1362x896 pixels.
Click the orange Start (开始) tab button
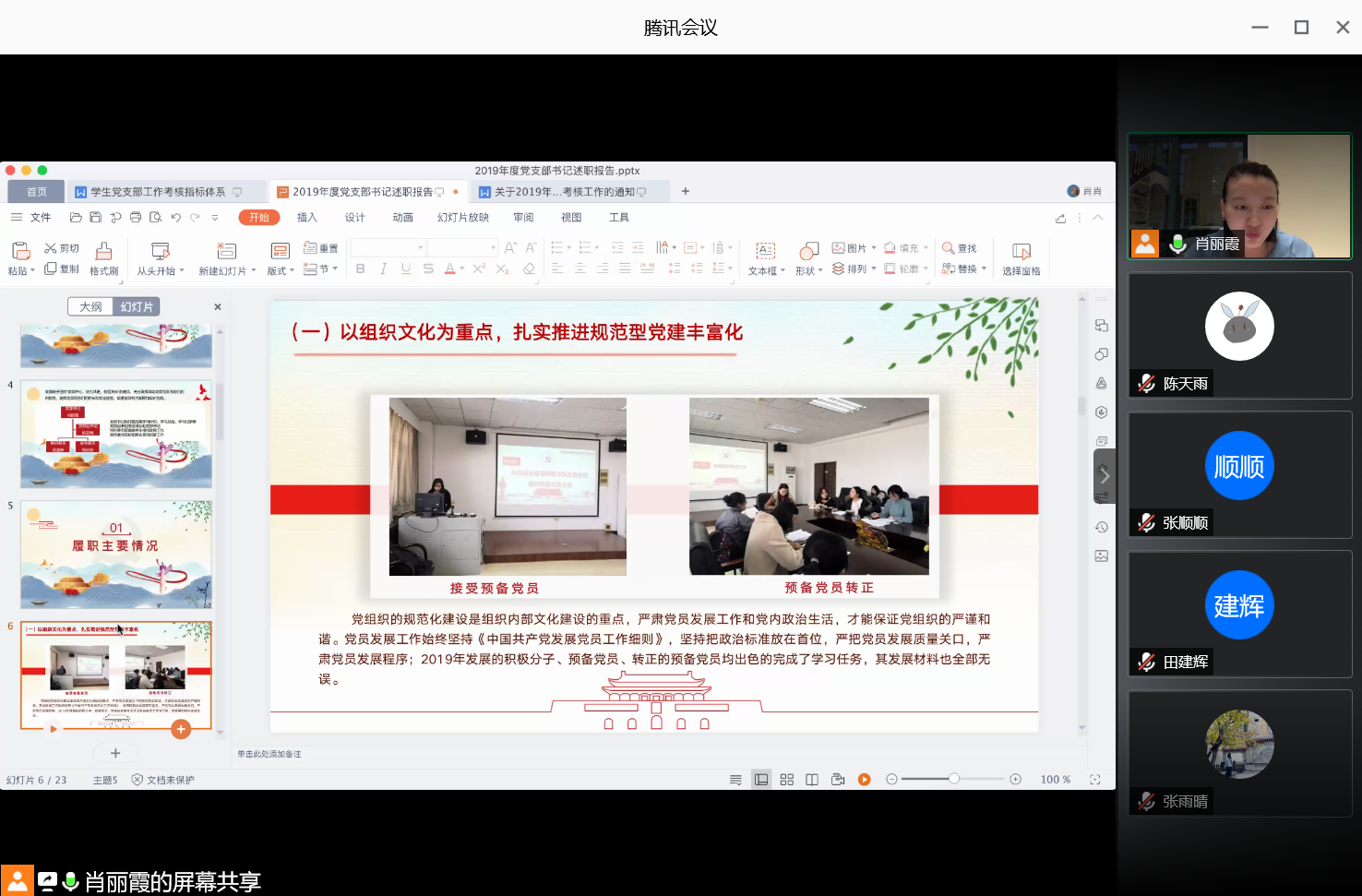point(259,218)
